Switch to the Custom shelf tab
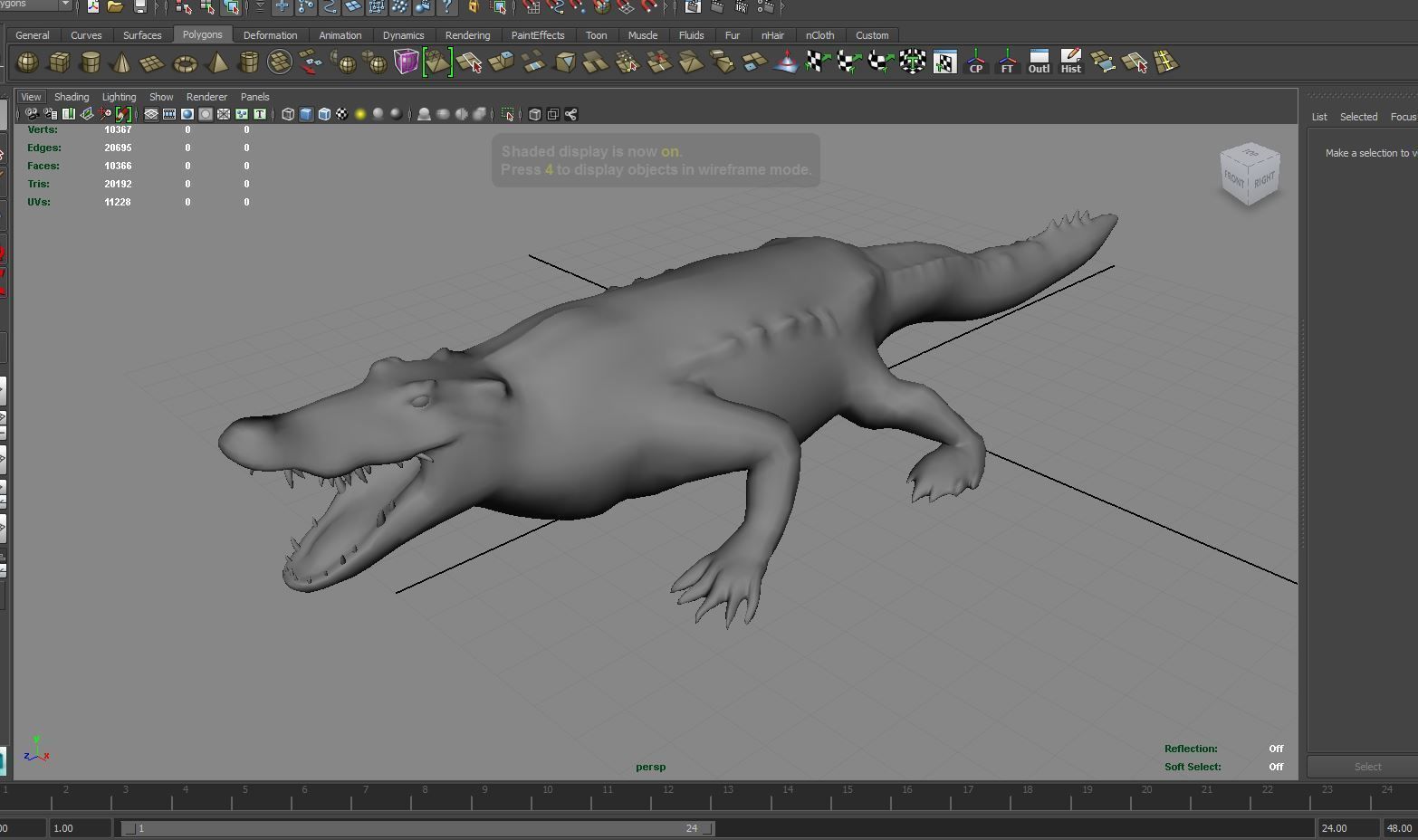Viewport: 1418px width, 840px height. 872,35
